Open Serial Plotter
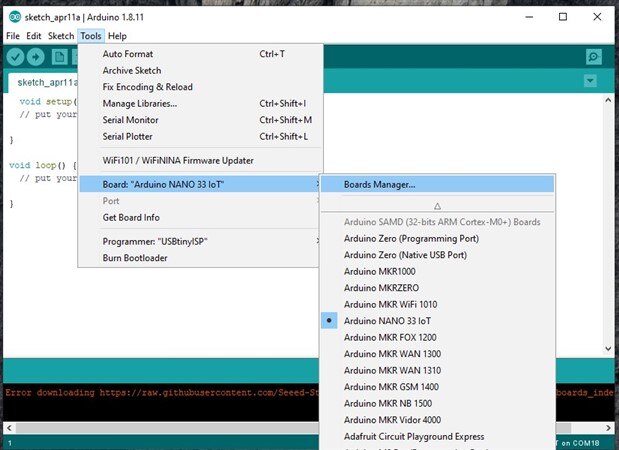619x450 pixels. point(201,137)
